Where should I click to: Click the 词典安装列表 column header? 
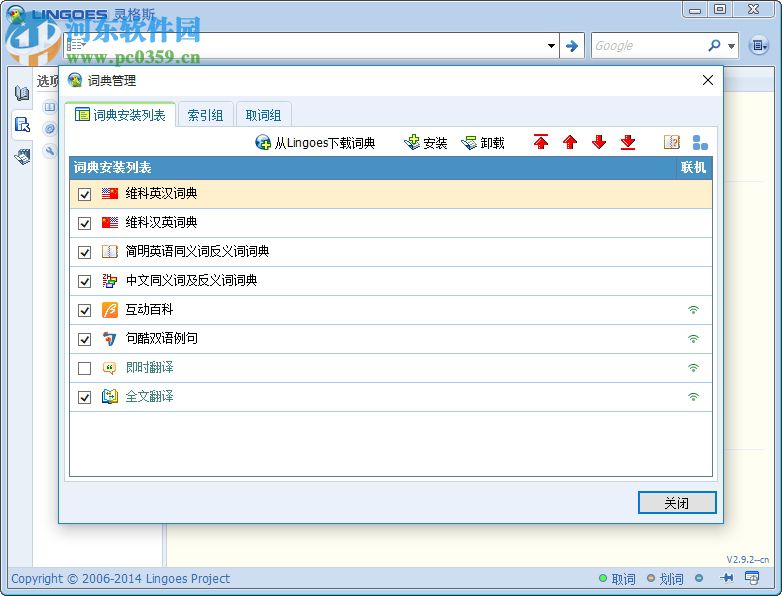tap(373, 168)
